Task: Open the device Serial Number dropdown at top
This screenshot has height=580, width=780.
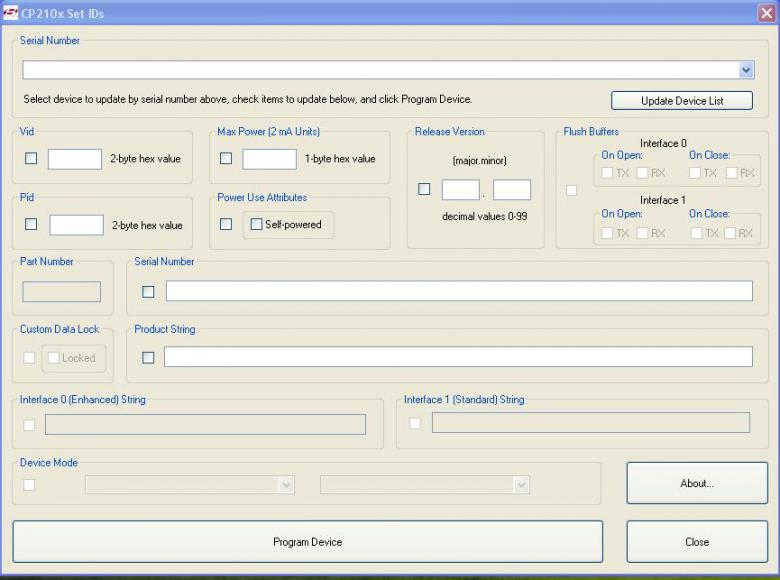Action: pyautogui.click(x=746, y=70)
